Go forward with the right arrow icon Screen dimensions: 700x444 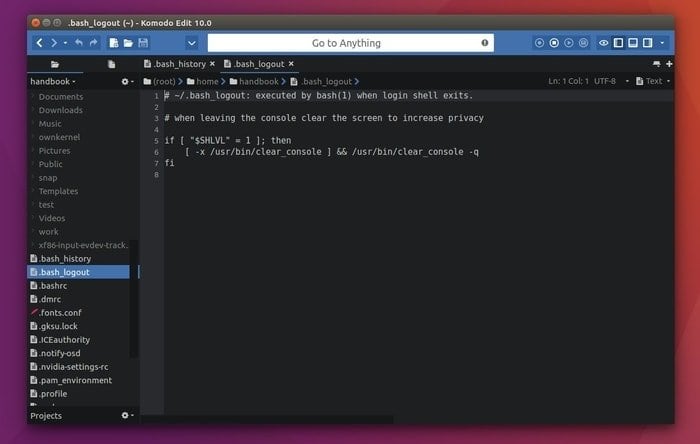pyautogui.click(x=54, y=43)
